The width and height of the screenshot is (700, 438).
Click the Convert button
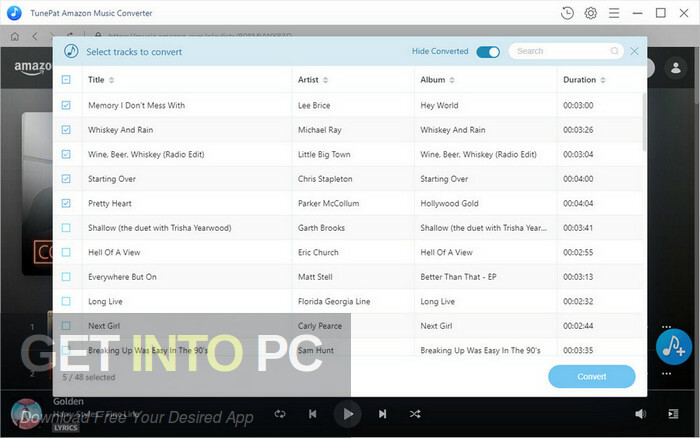tap(592, 376)
